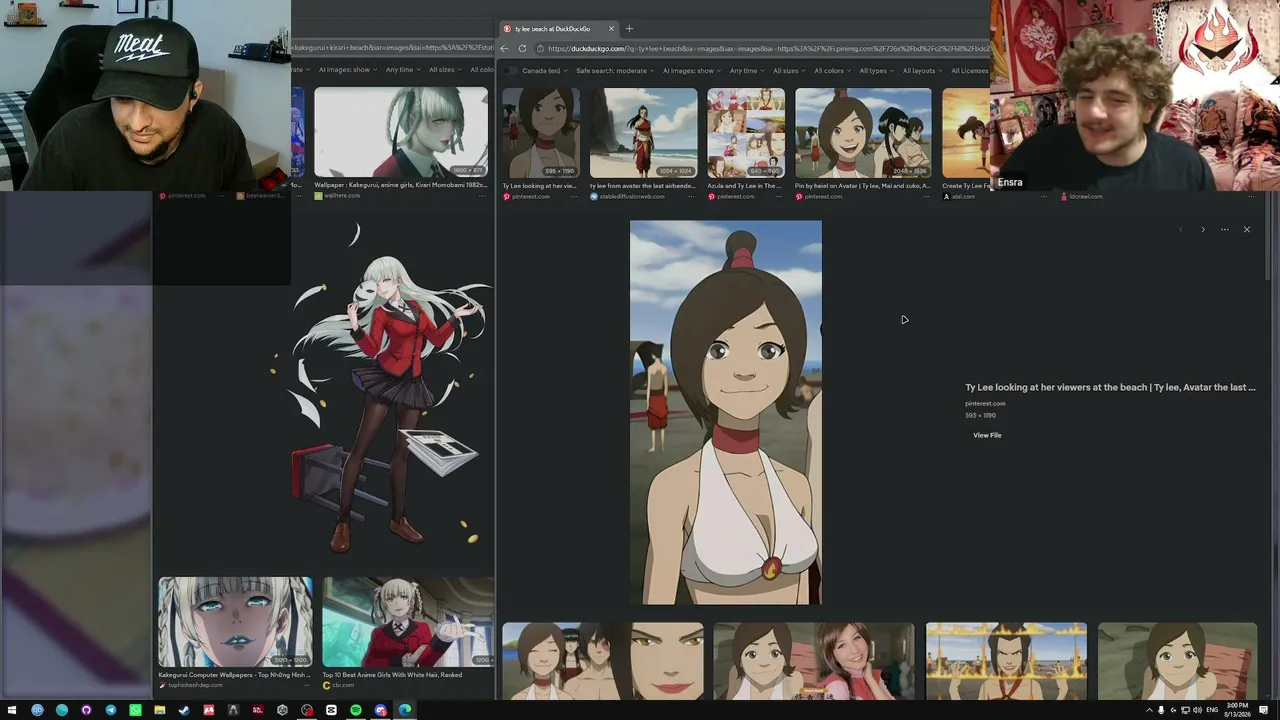Click the large Ty Lee preview image
This screenshot has height=720, width=1280.
pyautogui.click(x=726, y=412)
